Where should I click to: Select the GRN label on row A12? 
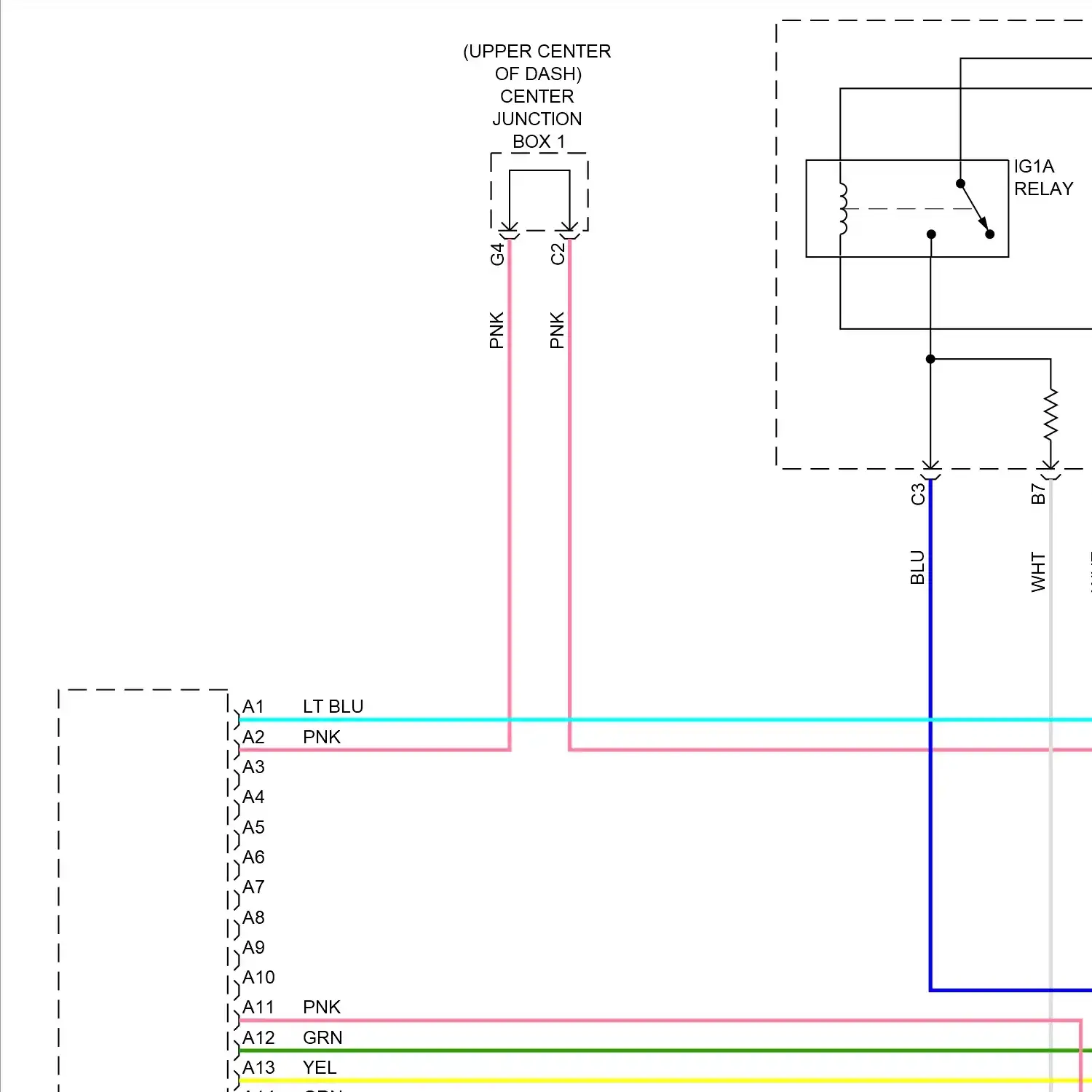click(323, 1038)
